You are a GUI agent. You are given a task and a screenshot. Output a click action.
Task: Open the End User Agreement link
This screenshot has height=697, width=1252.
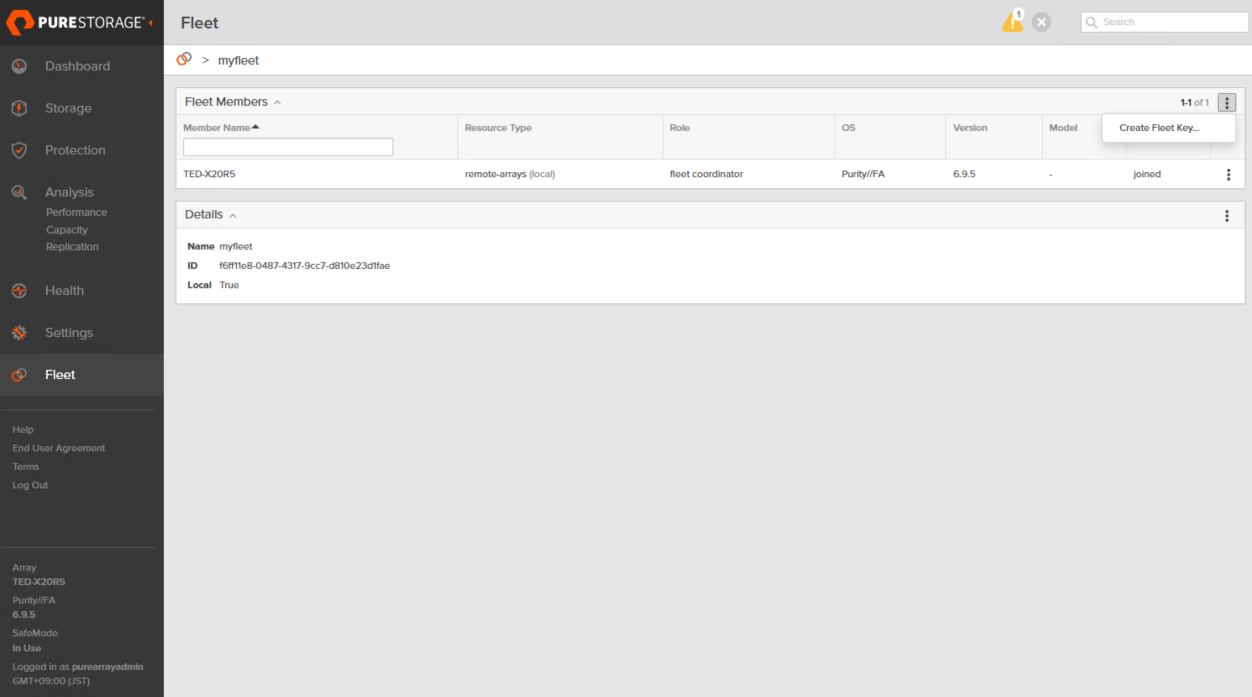click(58, 448)
